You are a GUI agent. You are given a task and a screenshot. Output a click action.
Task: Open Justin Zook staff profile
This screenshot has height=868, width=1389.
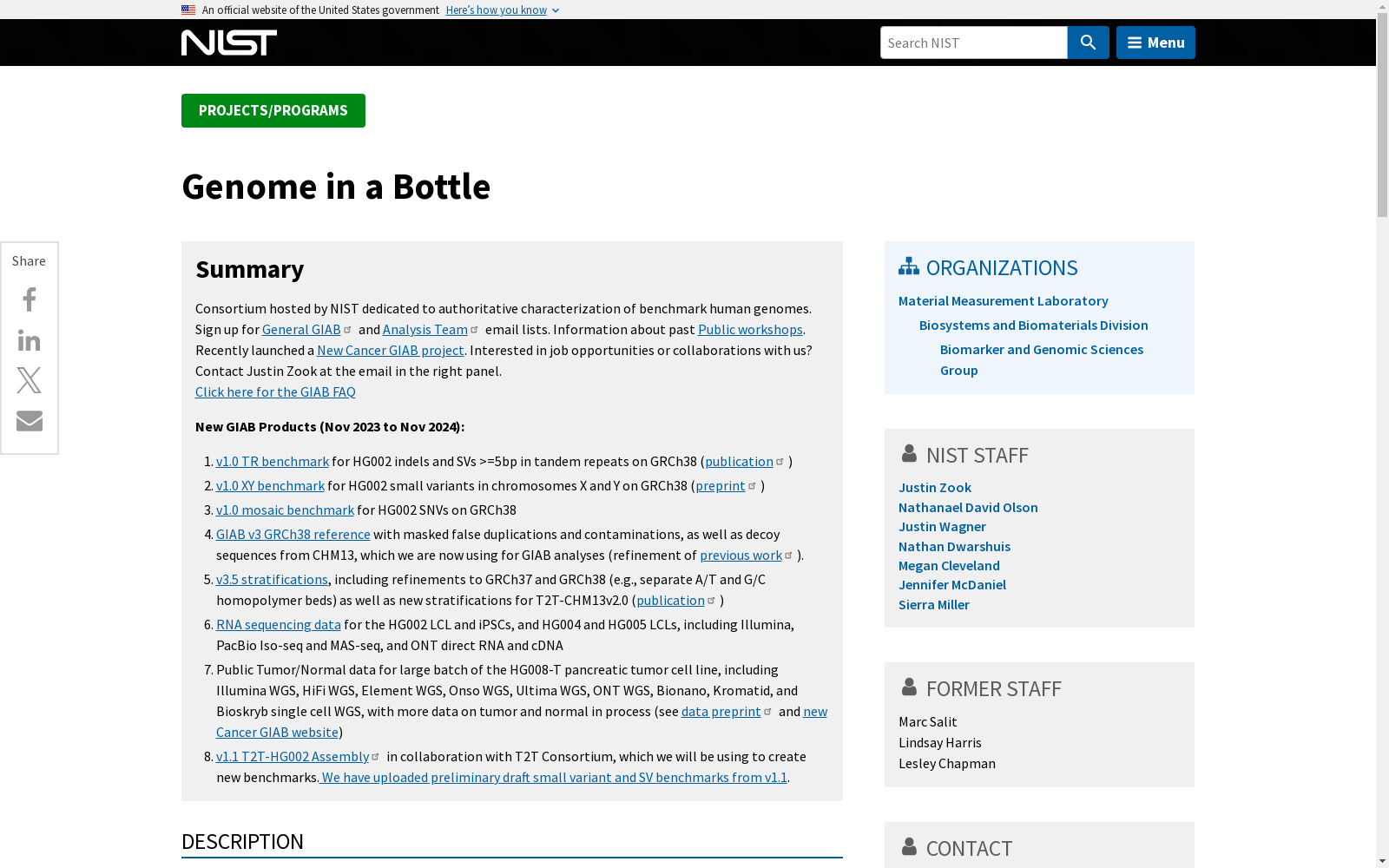[935, 487]
